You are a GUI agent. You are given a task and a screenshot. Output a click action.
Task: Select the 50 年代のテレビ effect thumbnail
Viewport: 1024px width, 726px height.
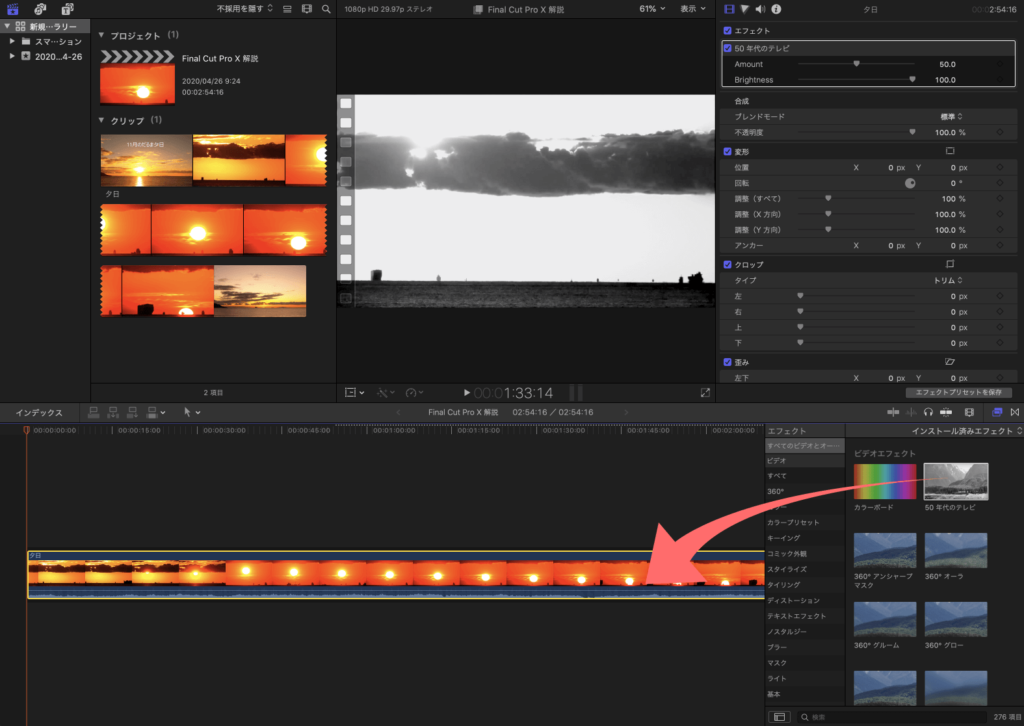click(x=955, y=481)
